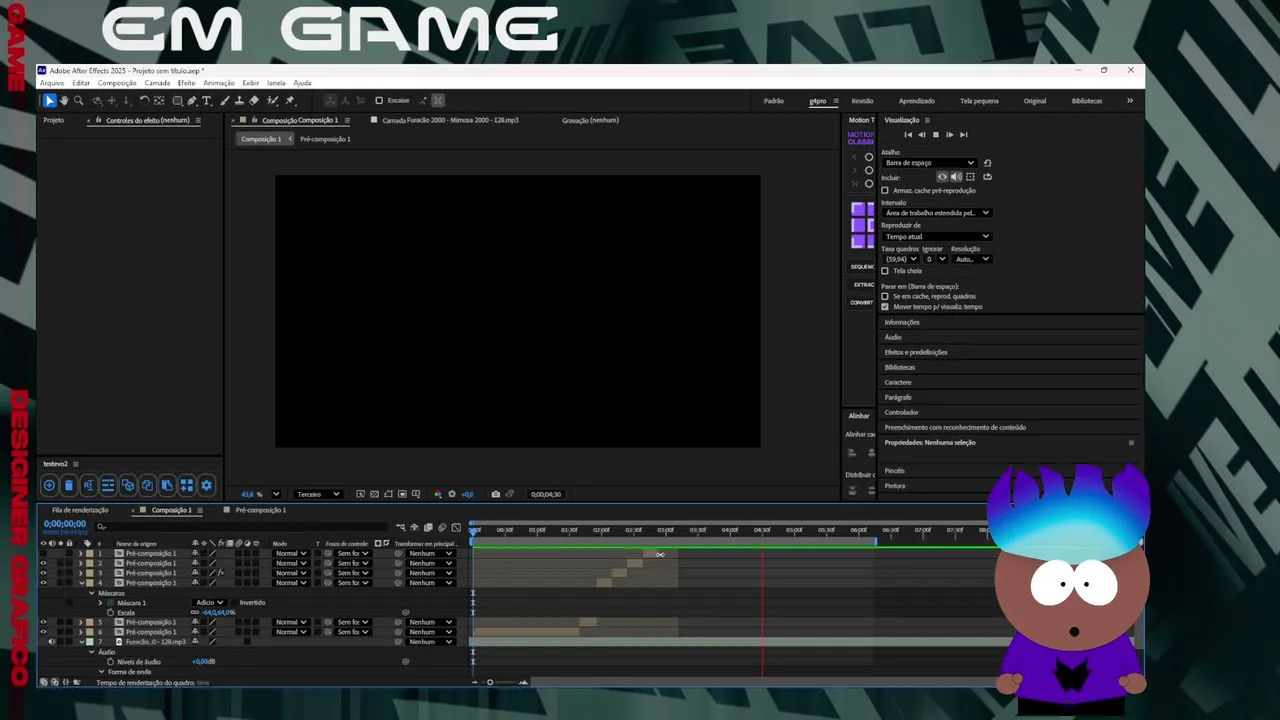Hide layer 2 Pré-composição 1 with eye
Image resolution: width=1280 pixels, height=720 pixels.
(x=43, y=563)
